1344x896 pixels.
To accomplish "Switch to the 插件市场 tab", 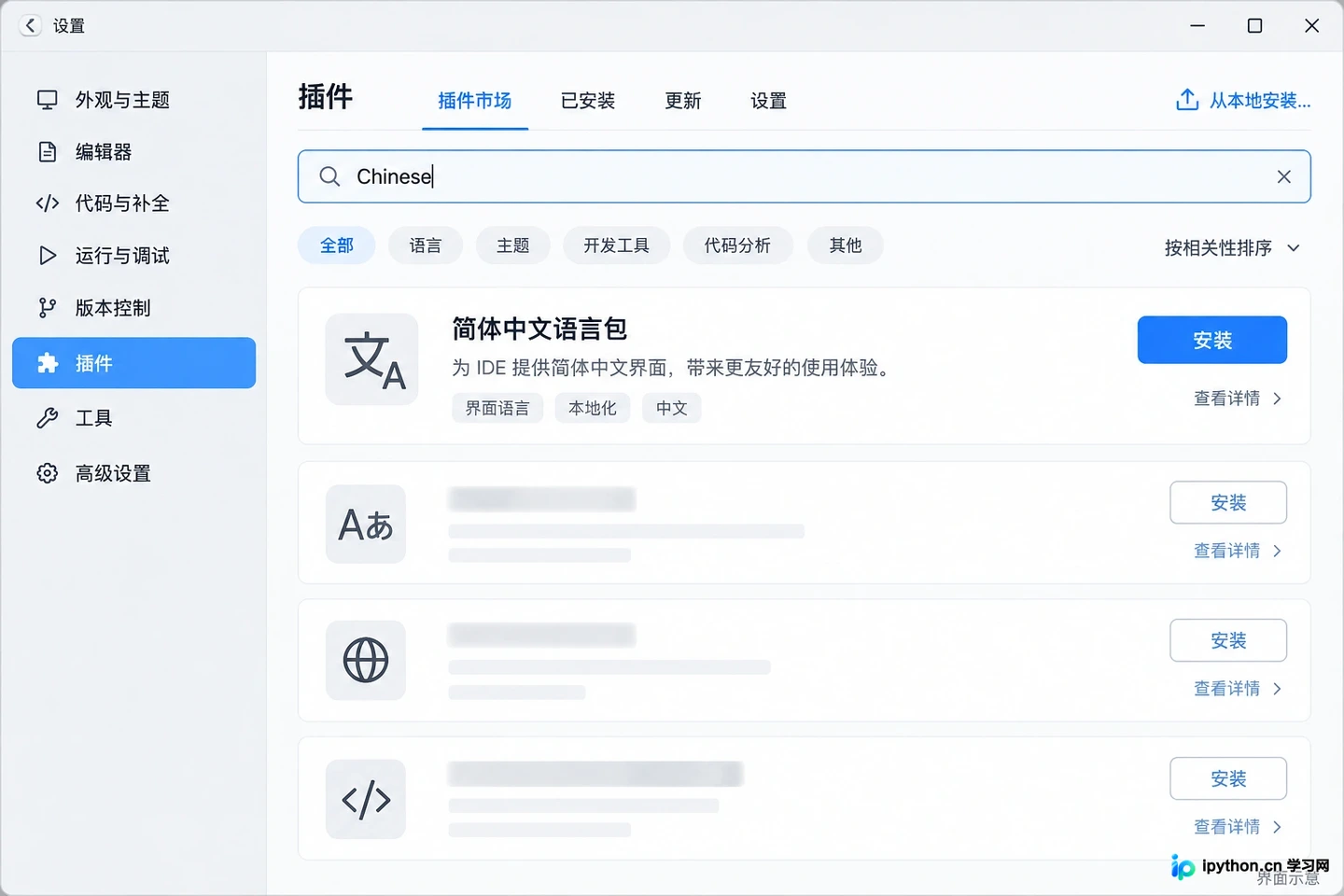I will click(474, 101).
